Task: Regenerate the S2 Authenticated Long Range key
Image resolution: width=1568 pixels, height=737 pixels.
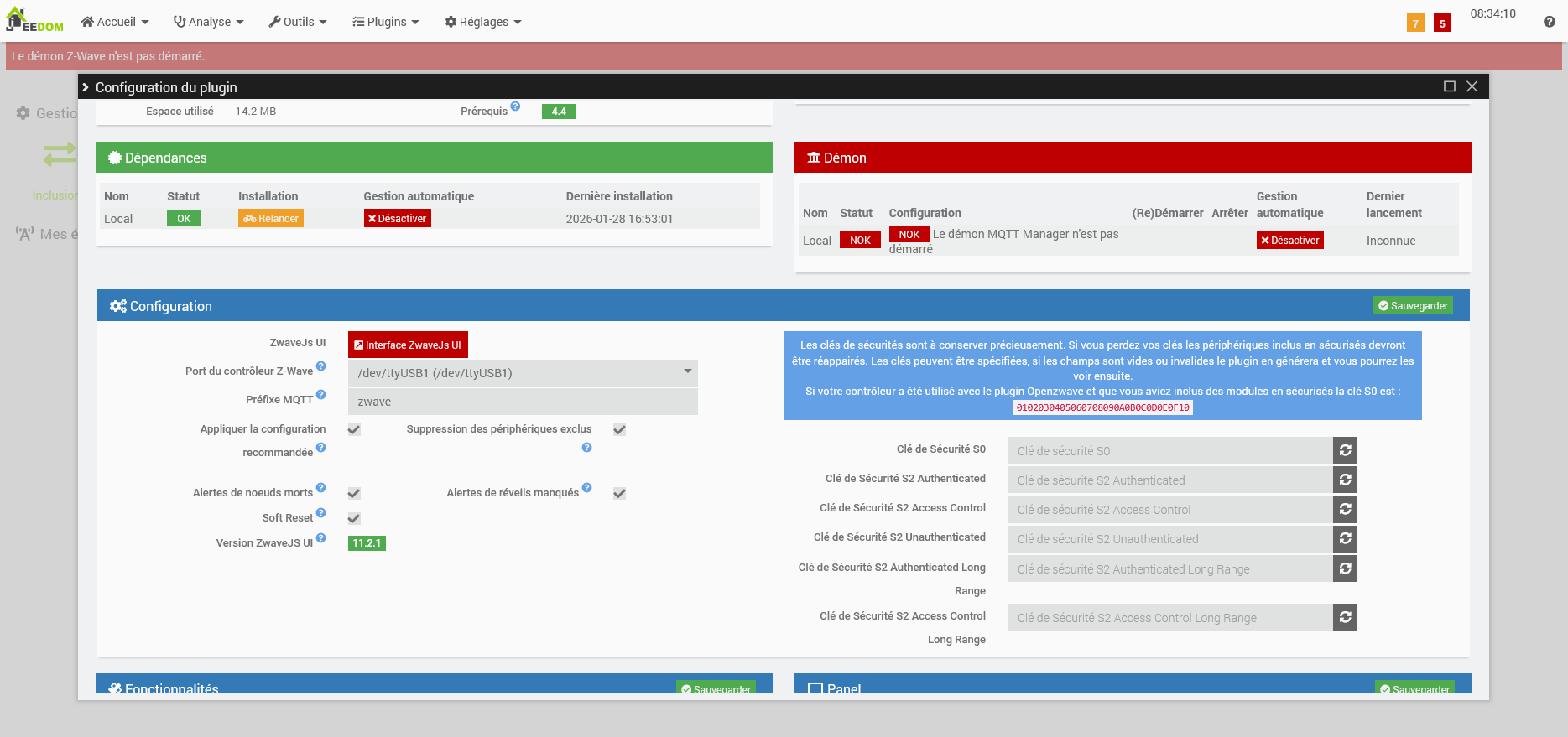Action: pyautogui.click(x=1345, y=568)
